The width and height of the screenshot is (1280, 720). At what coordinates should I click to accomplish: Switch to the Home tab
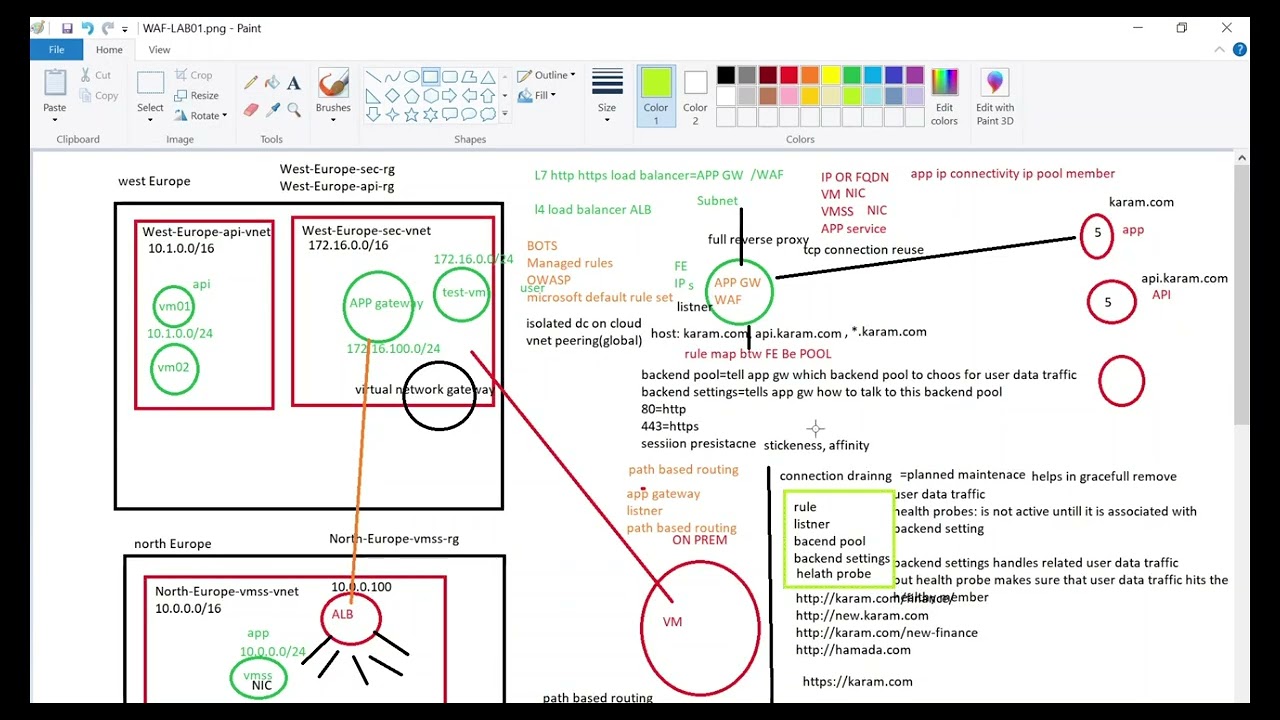109,50
